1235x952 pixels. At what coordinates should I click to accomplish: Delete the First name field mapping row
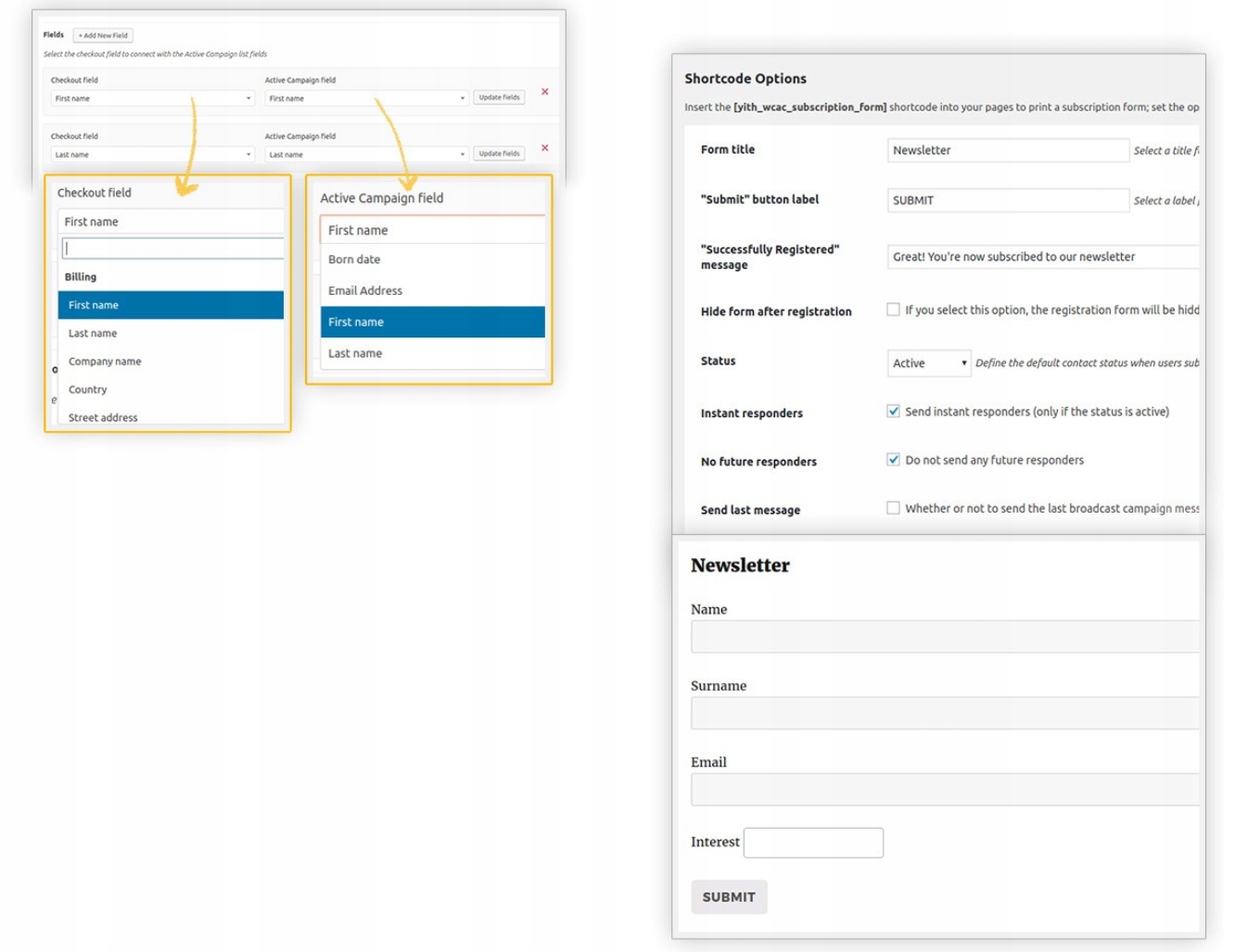544,92
